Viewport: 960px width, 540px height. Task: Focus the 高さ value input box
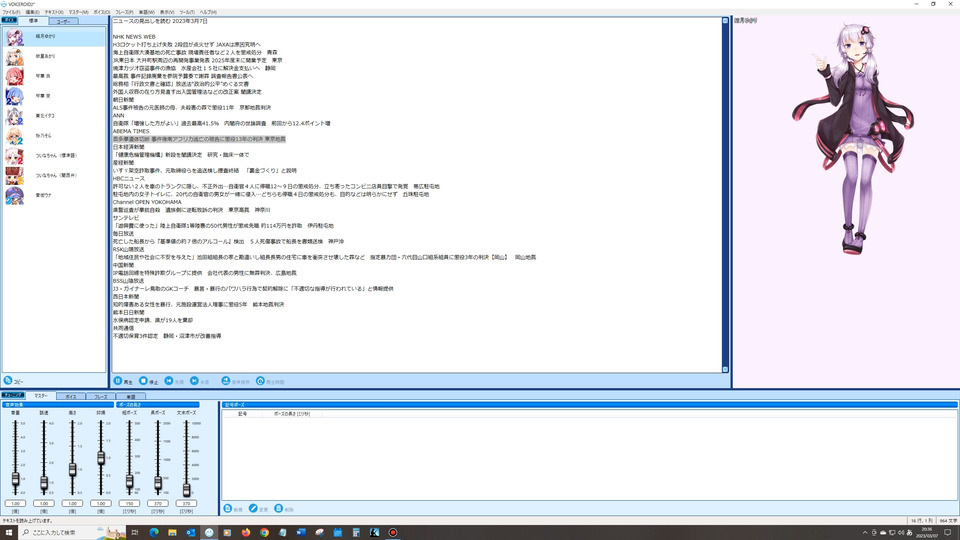coord(72,503)
